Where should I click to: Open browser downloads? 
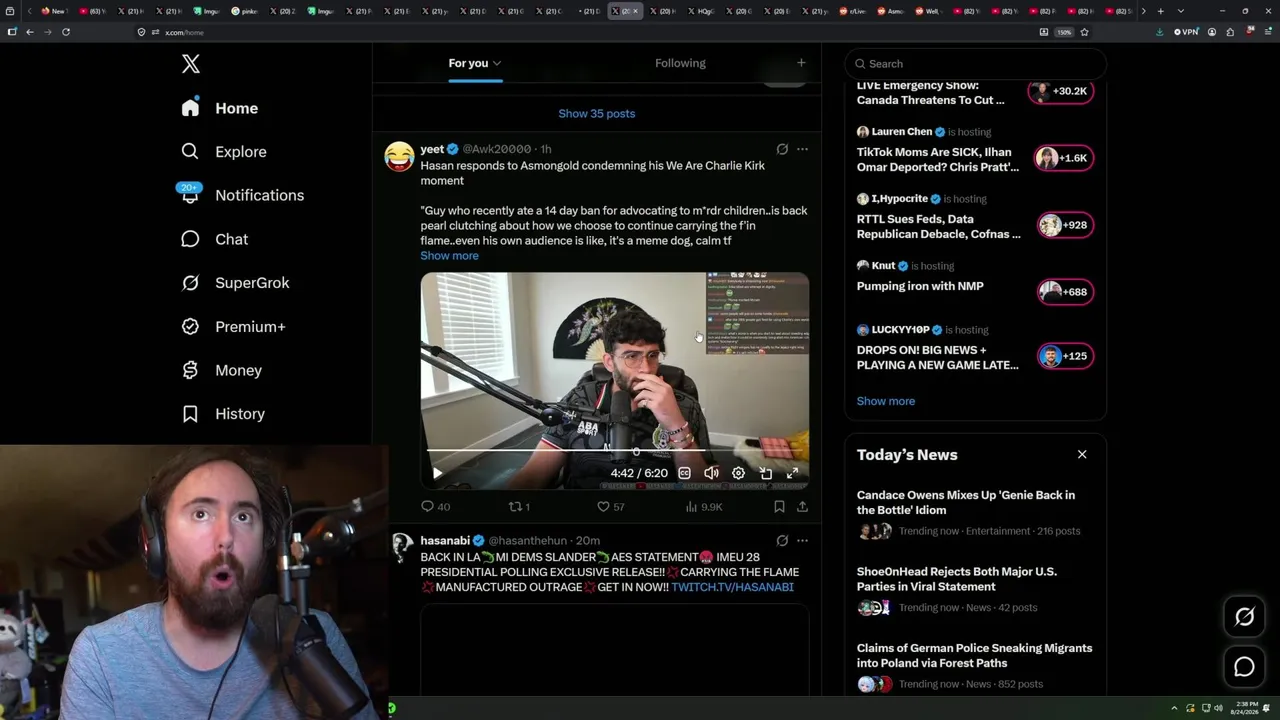click(1160, 32)
